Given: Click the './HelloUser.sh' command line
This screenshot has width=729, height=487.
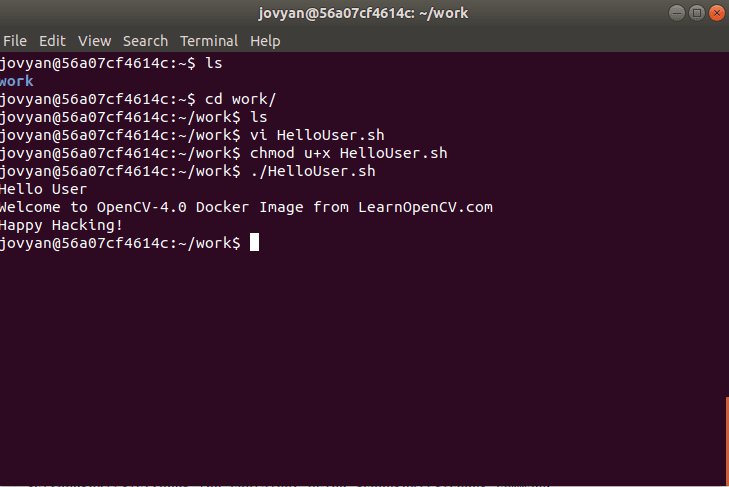Looking at the screenshot, I should [x=188, y=171].
